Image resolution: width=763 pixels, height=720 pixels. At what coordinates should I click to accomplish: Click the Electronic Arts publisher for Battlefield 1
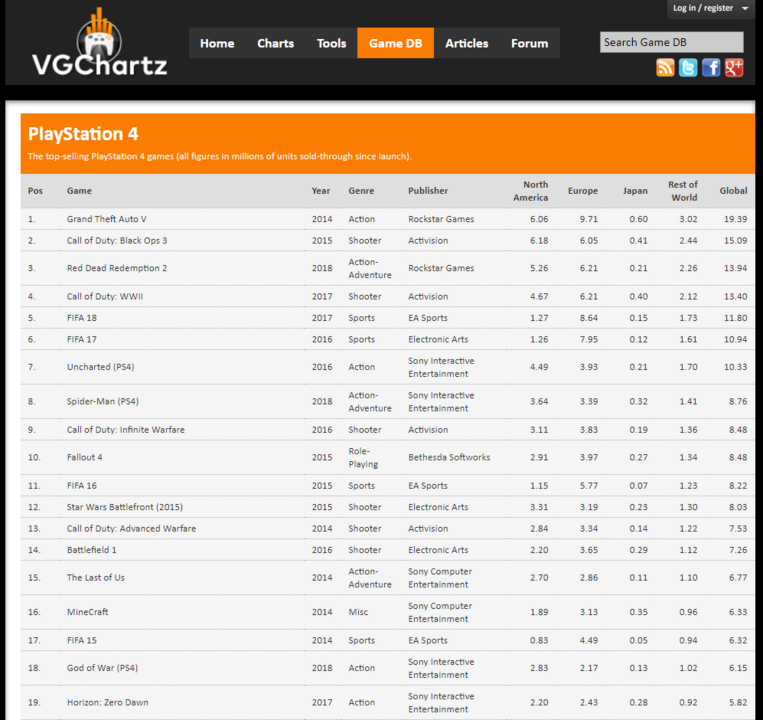(x=438, y=550)
